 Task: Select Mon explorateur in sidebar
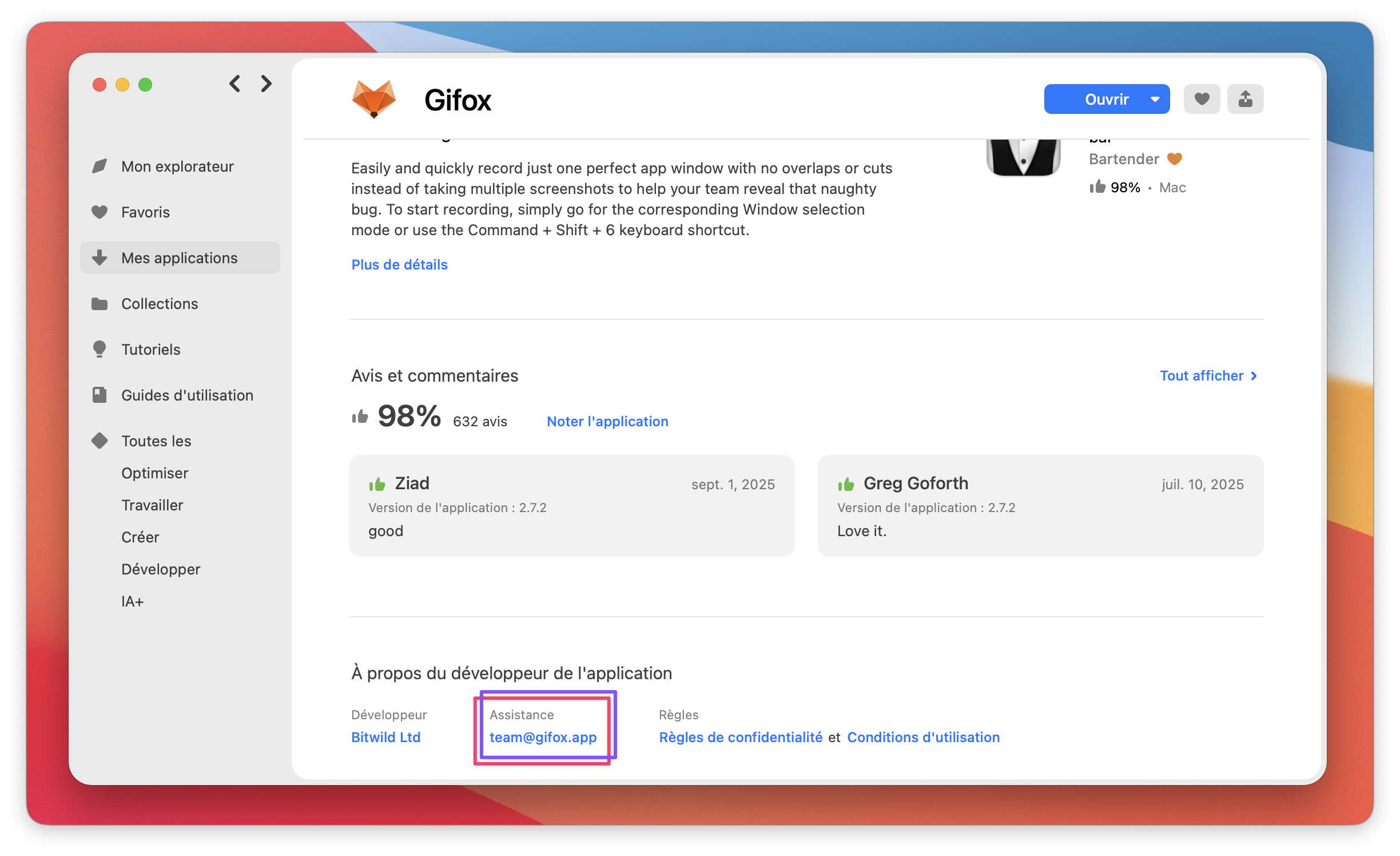pos(180,167)
